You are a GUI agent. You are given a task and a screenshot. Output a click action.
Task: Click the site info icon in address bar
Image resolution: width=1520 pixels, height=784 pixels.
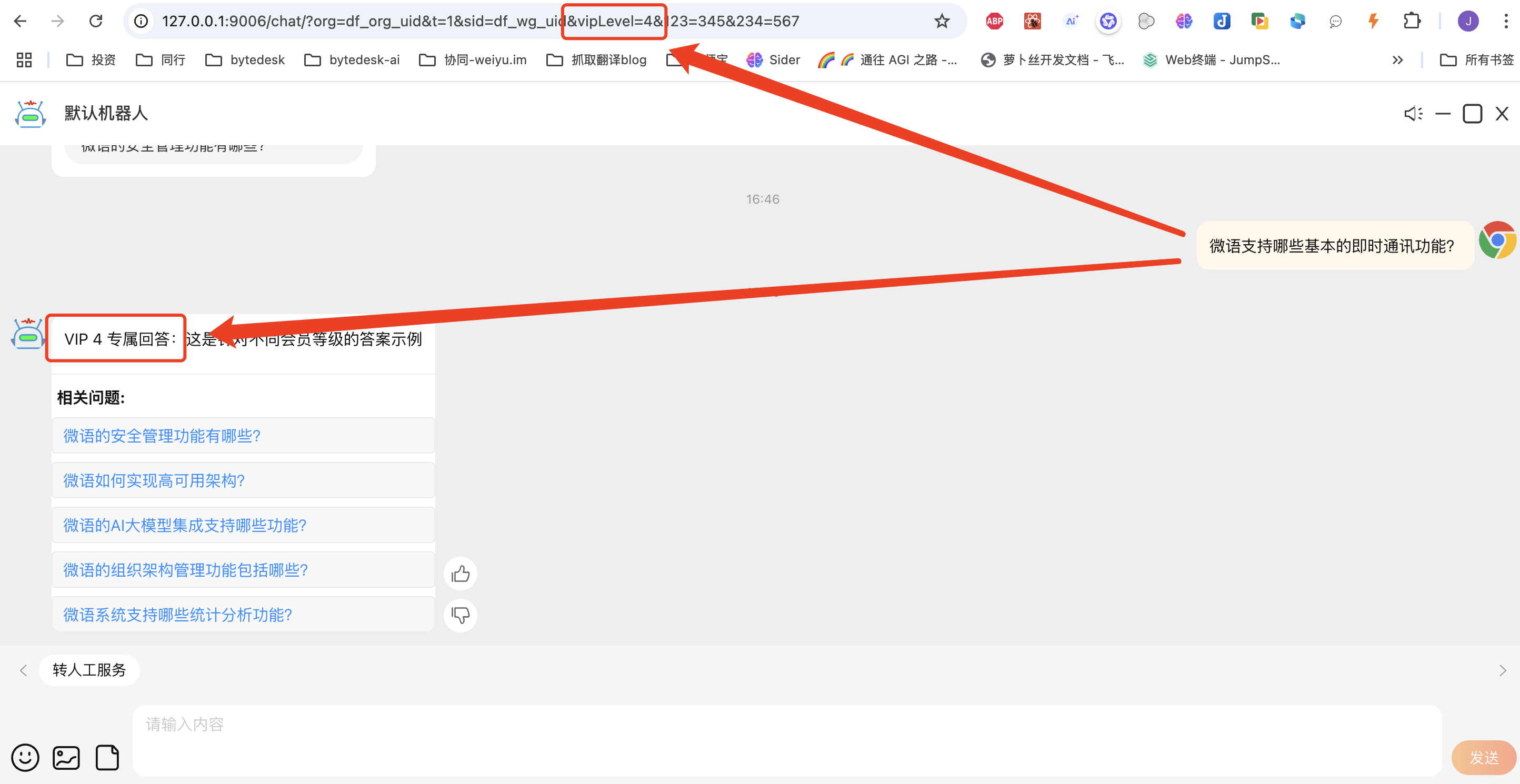(141, 21)
